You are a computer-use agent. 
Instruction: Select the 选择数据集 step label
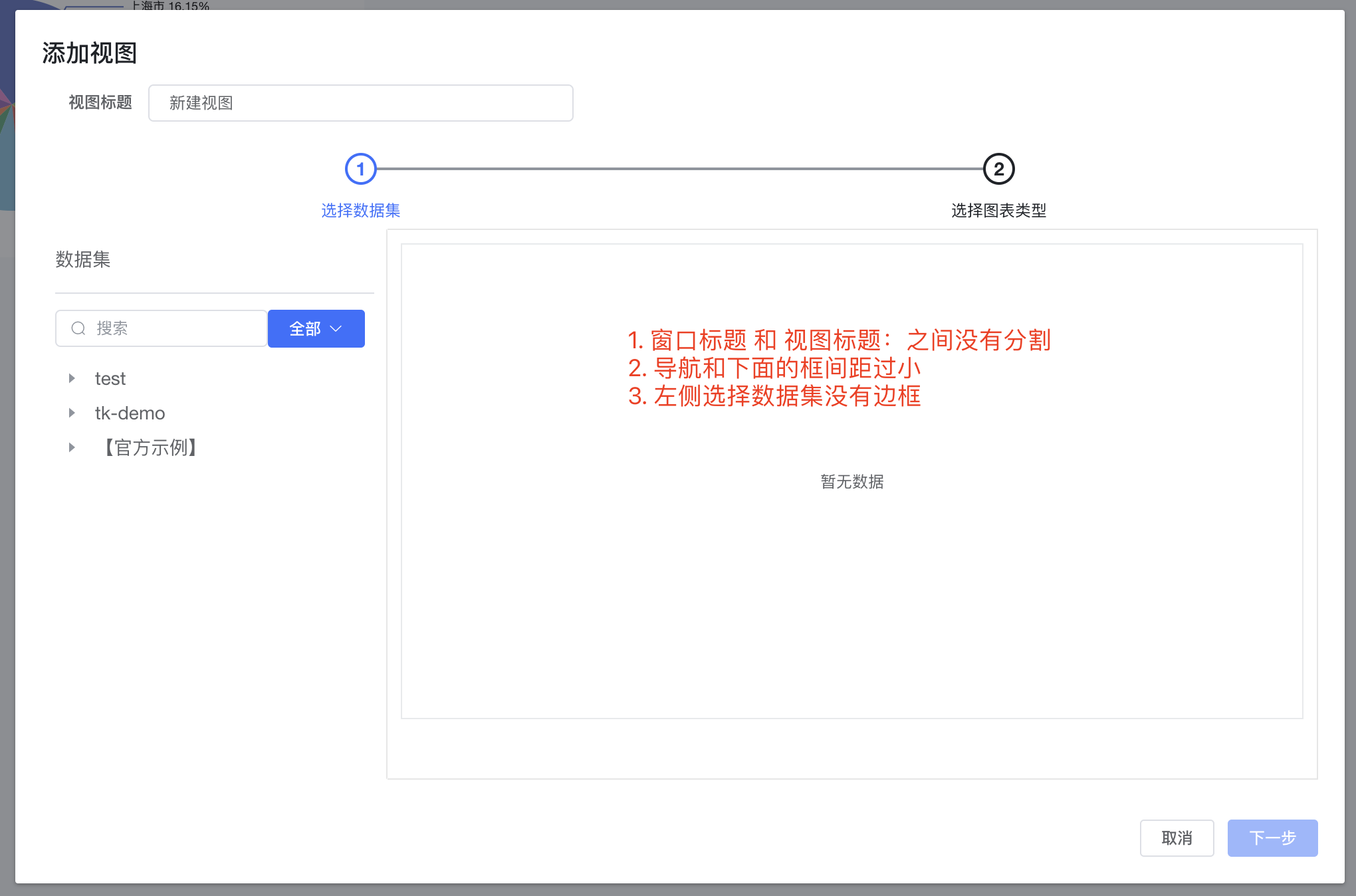pyautogui.click(x=360, y=211)
